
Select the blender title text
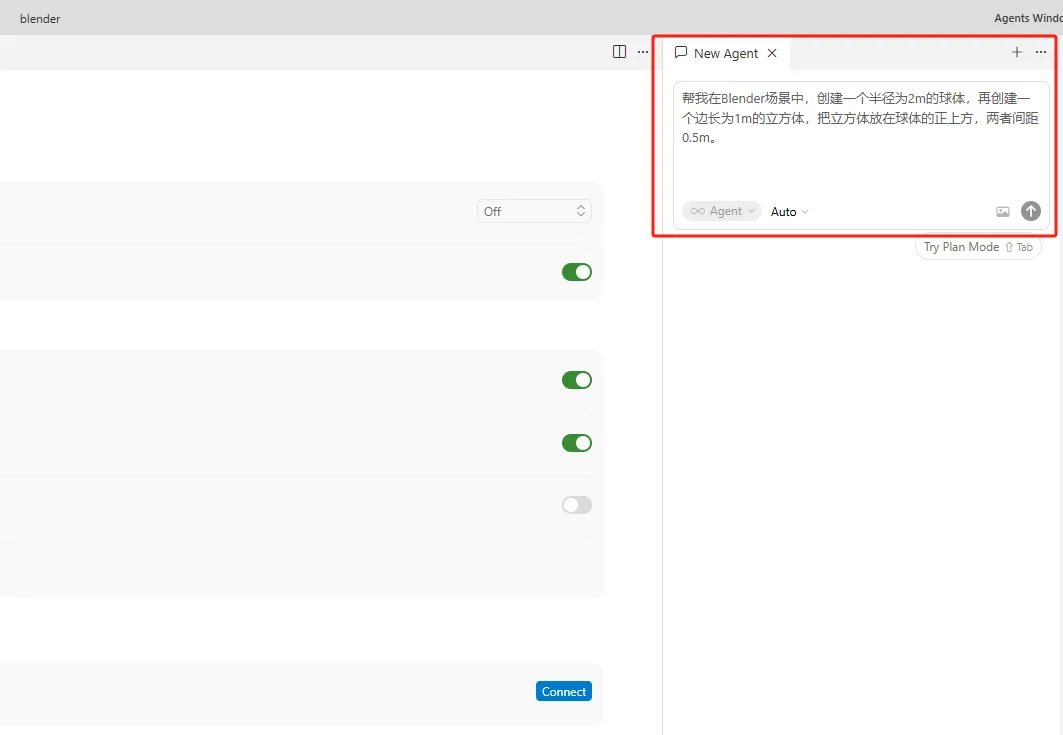[x=40, y=19]
